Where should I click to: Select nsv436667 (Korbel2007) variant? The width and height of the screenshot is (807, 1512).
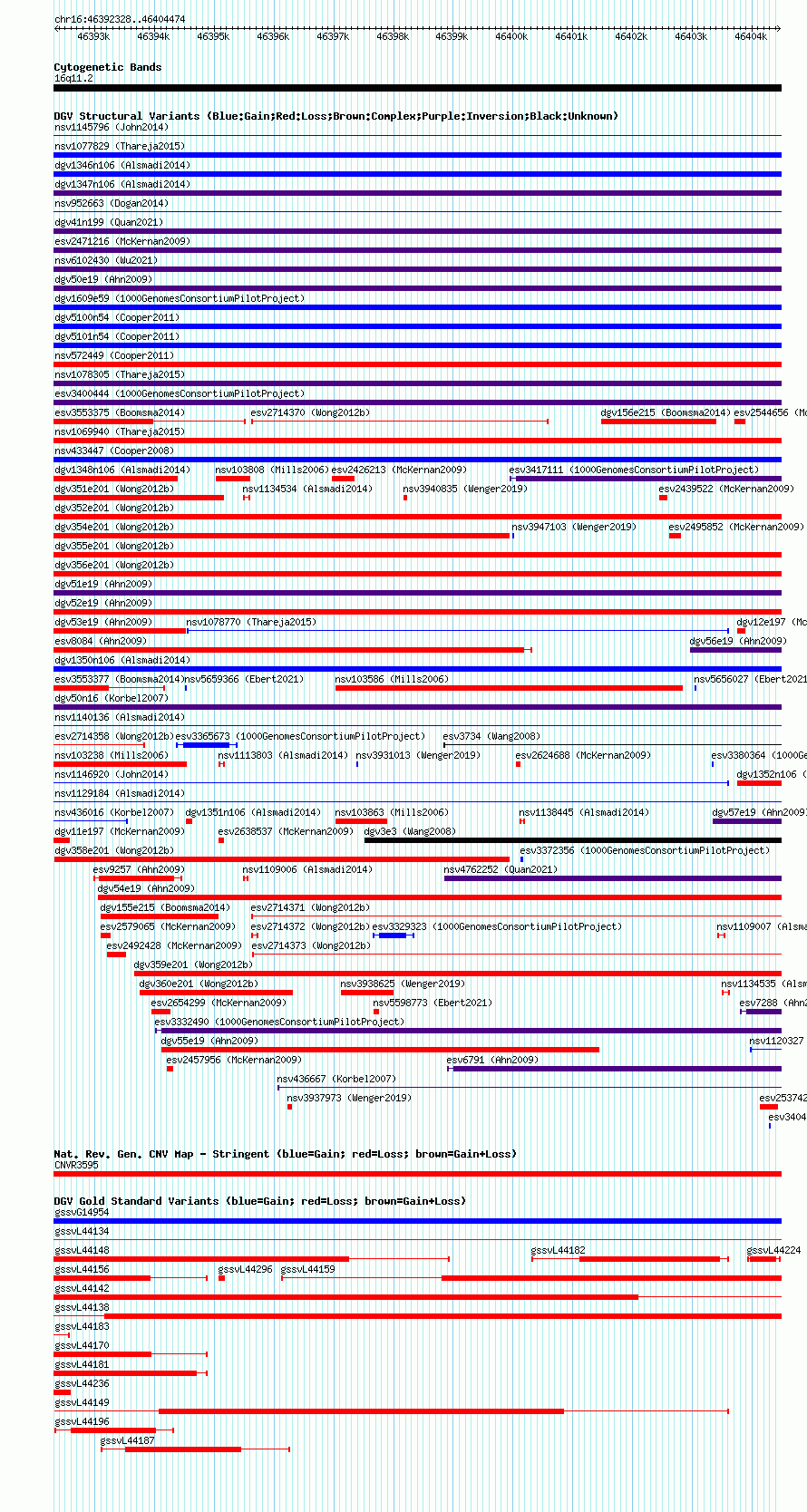(x=336, y=1079)
